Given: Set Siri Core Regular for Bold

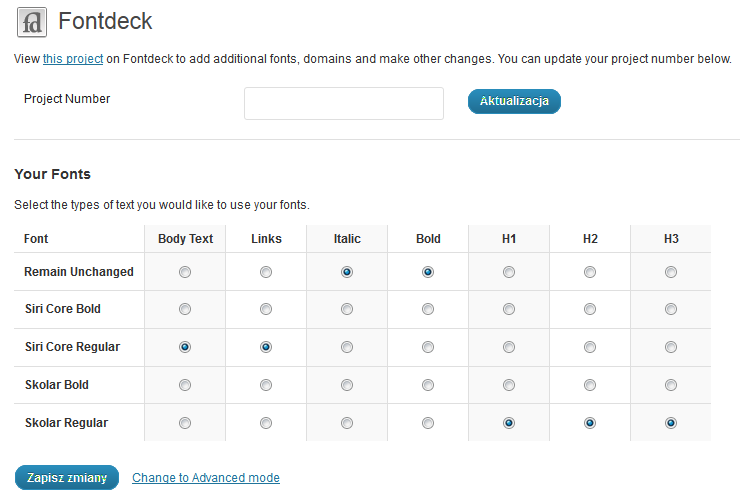Looking at the screenshot, I should tap(428, 347).
